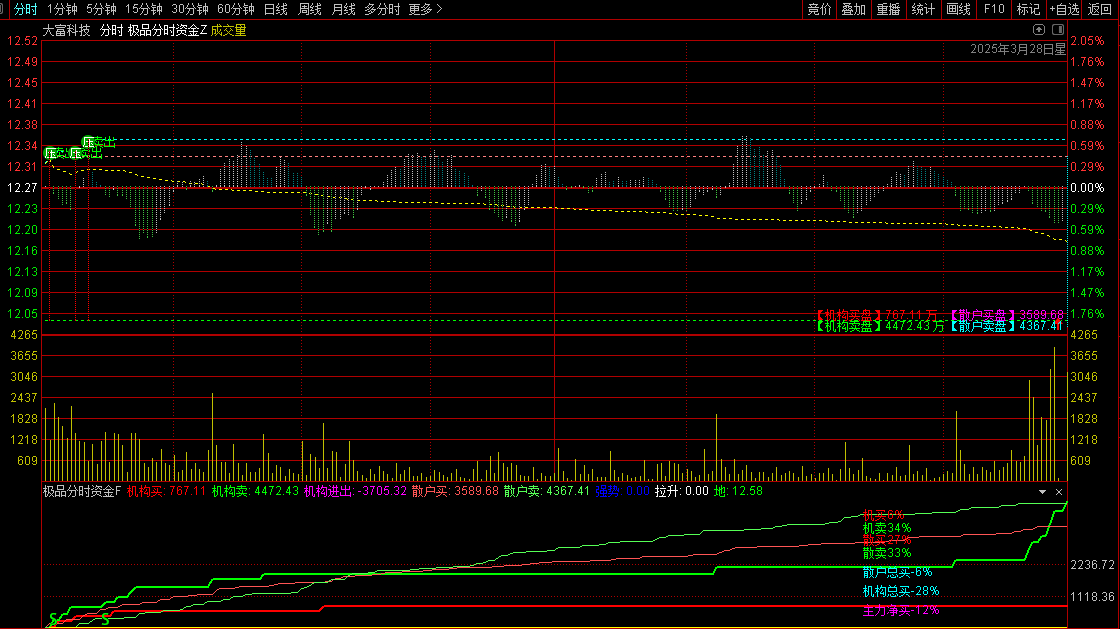Open the 统计 statistics tool

tap(924, 9)
